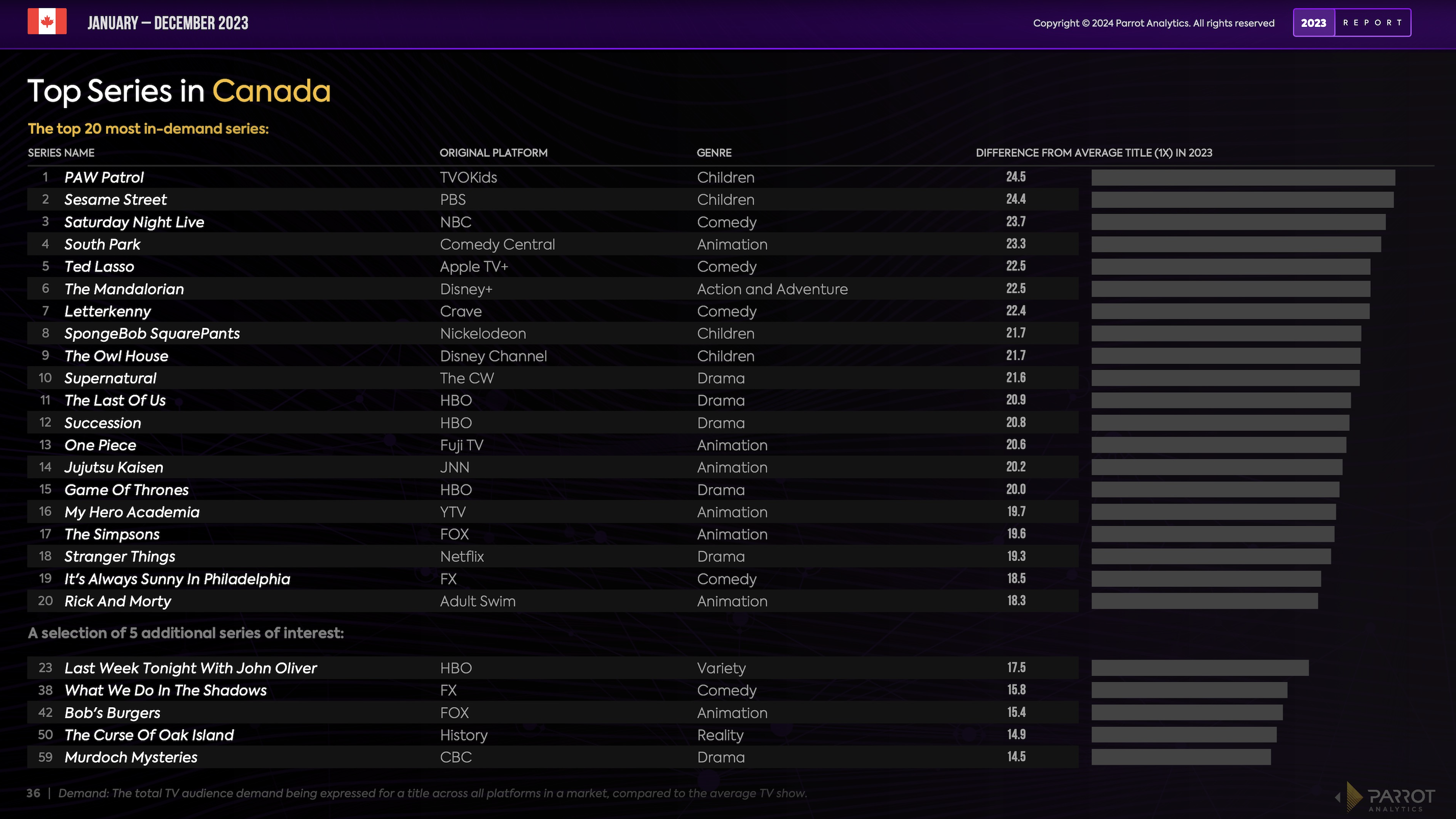Click the Top Series in Canada title
Viewport: 1456px width, 819px height.
(x=179, y=91)
